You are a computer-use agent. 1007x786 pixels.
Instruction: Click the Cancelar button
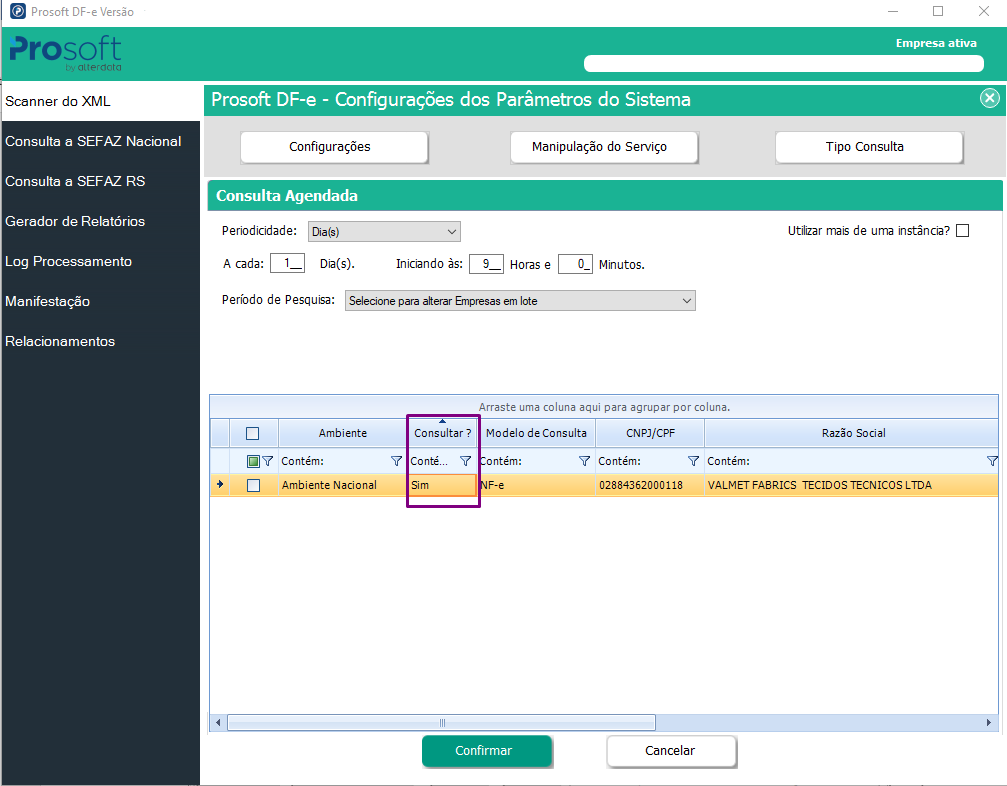671,751
